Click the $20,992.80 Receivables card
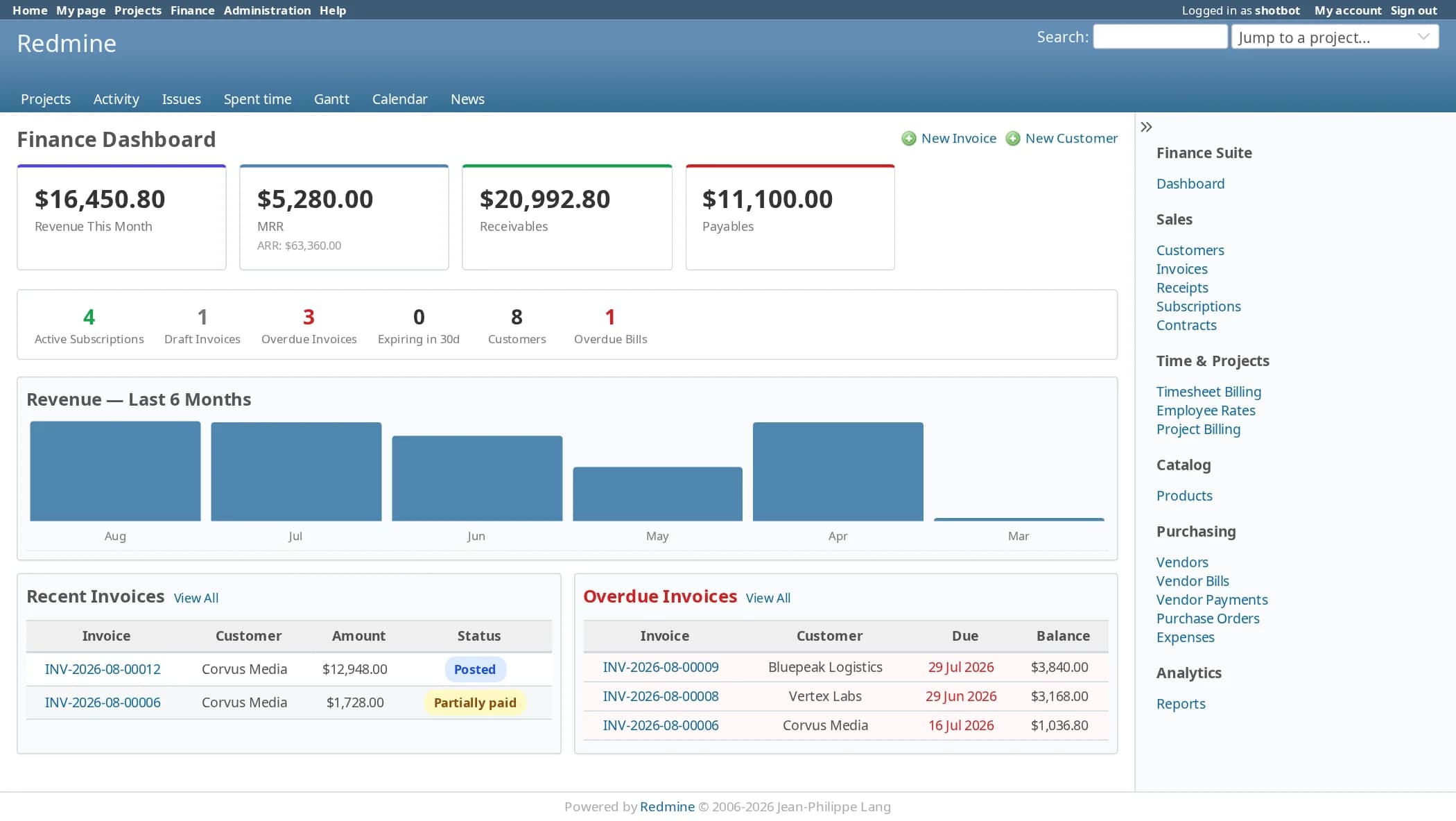The width and height of the screenshot is (1456, 821). pos(567,217)
